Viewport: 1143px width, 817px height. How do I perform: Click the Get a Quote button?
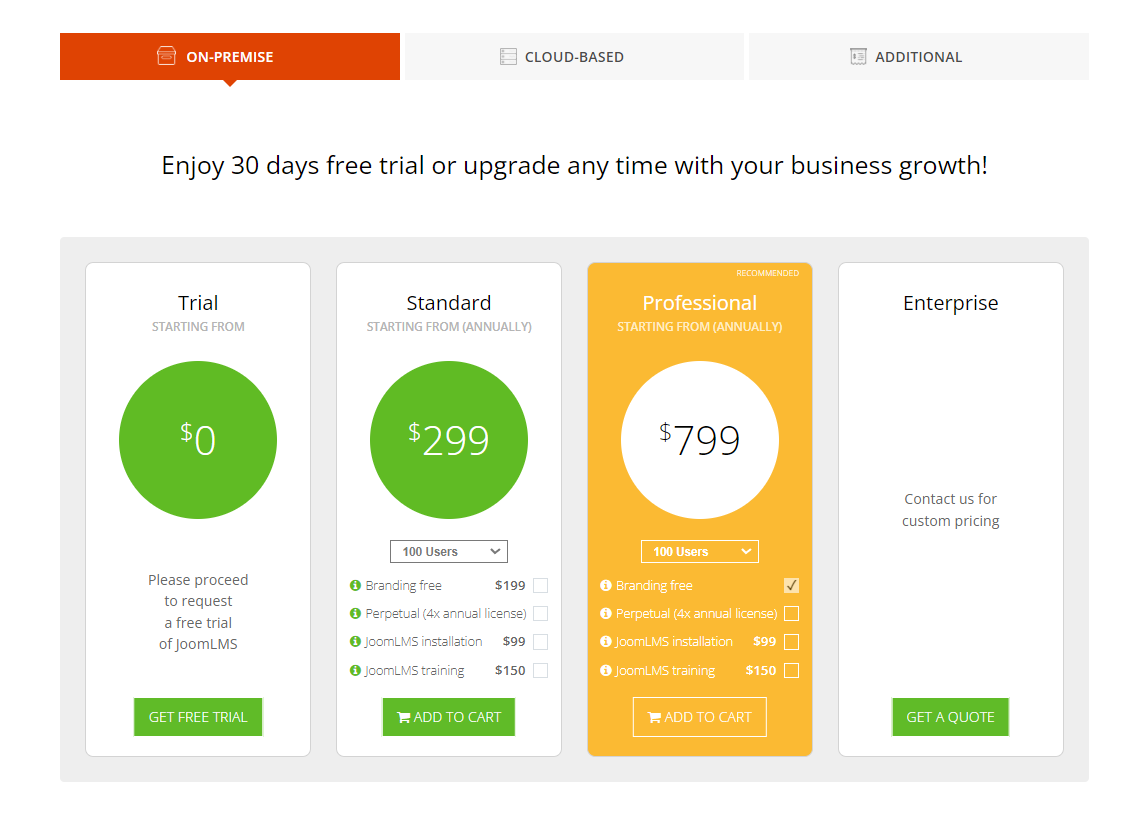point(950,717)
